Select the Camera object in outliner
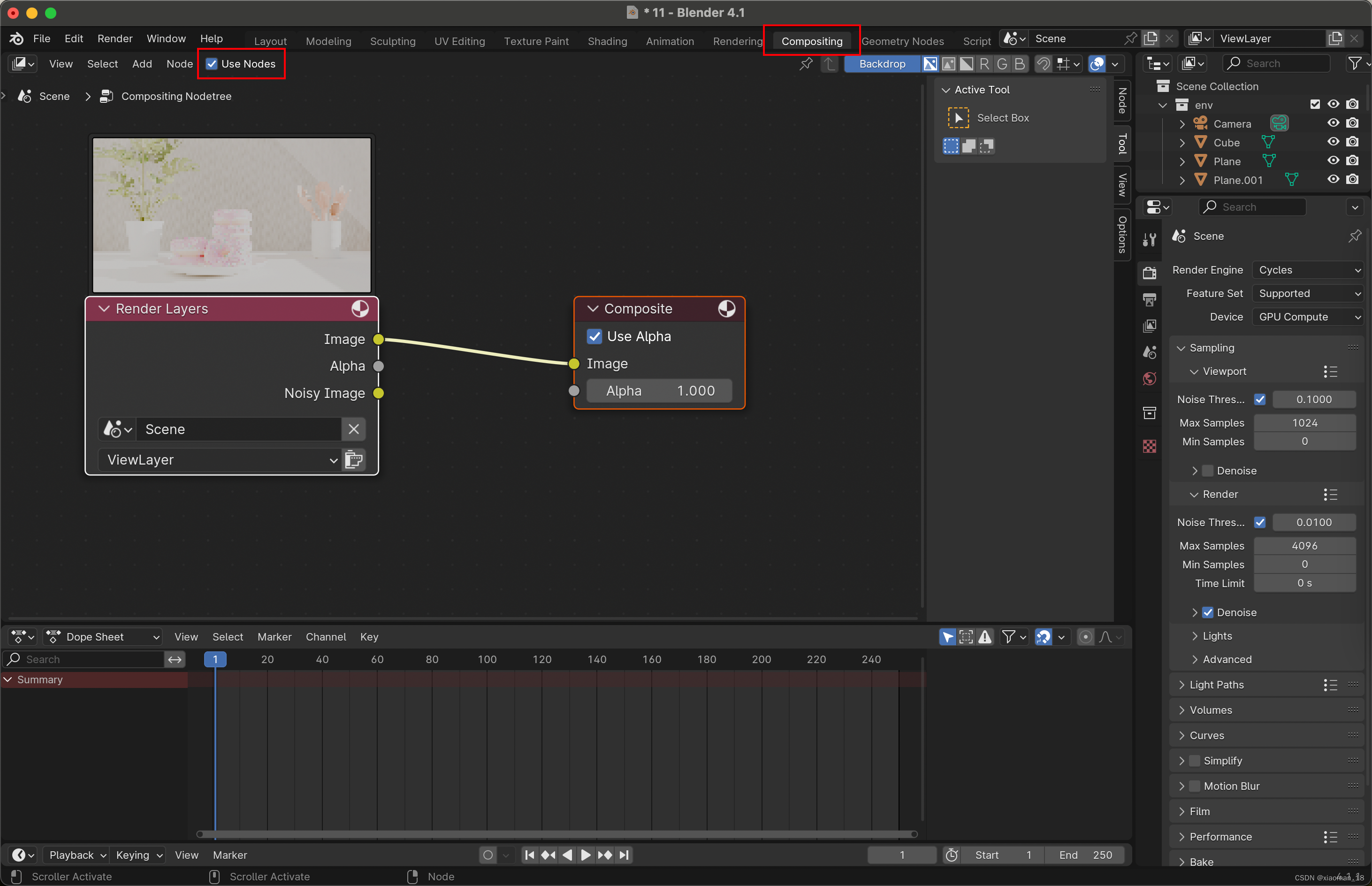The height and width of the screenshot is (886, 1372). pyautogui.click(x=1232, y=124)
